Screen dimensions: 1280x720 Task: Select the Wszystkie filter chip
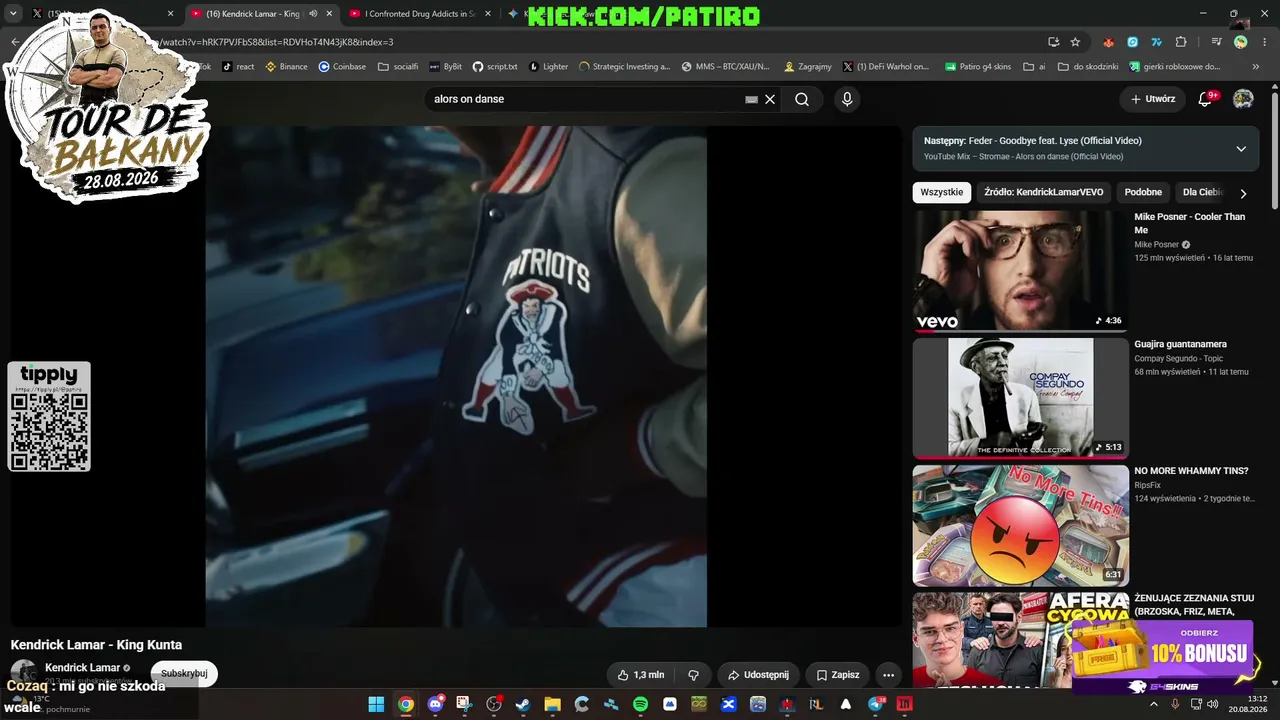(x=941, y=192)
